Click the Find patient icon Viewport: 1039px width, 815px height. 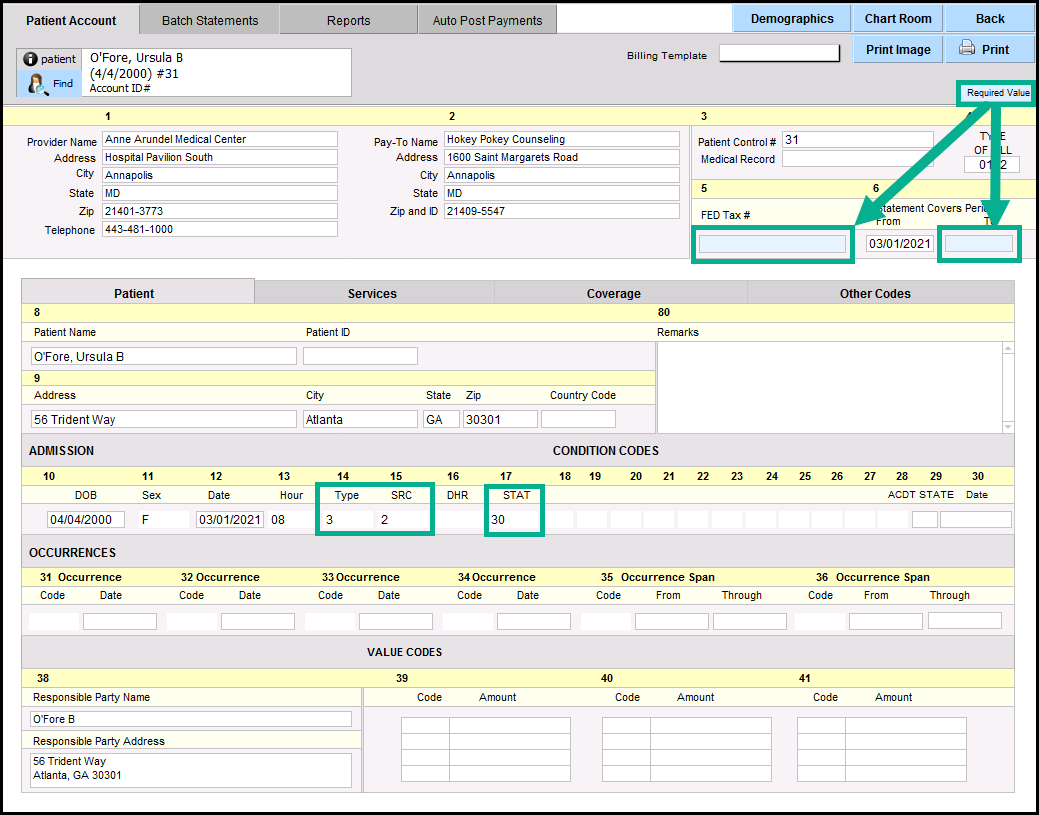coord(38,84)
